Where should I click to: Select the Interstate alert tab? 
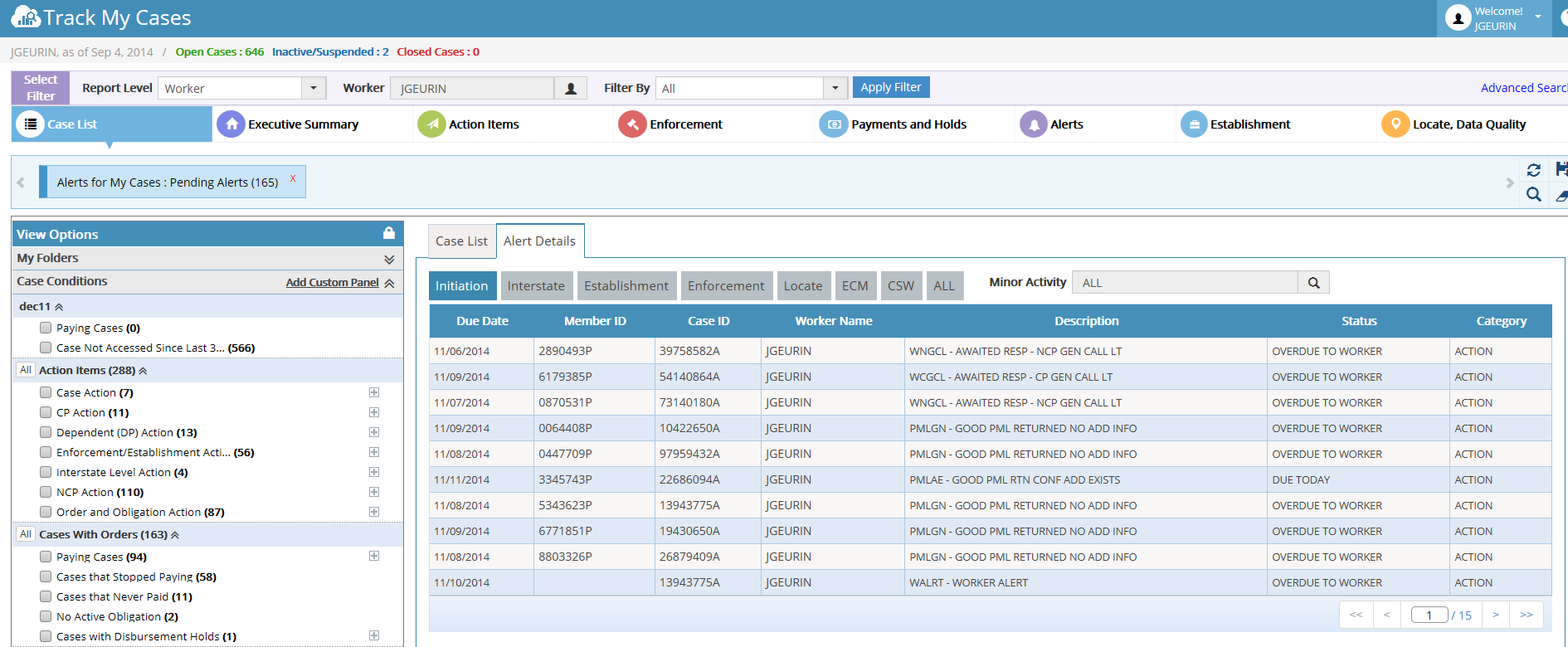coord(536,285)
